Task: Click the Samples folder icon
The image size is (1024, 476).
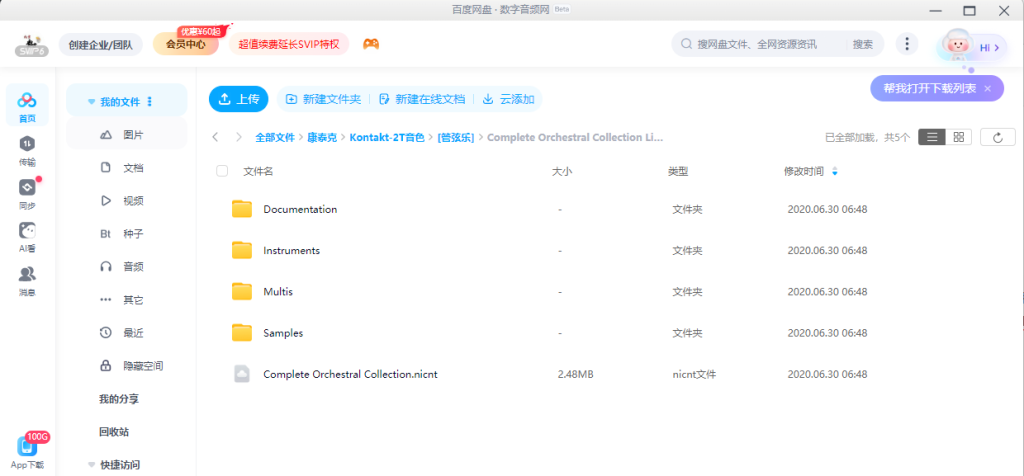Action: (242, 332)
